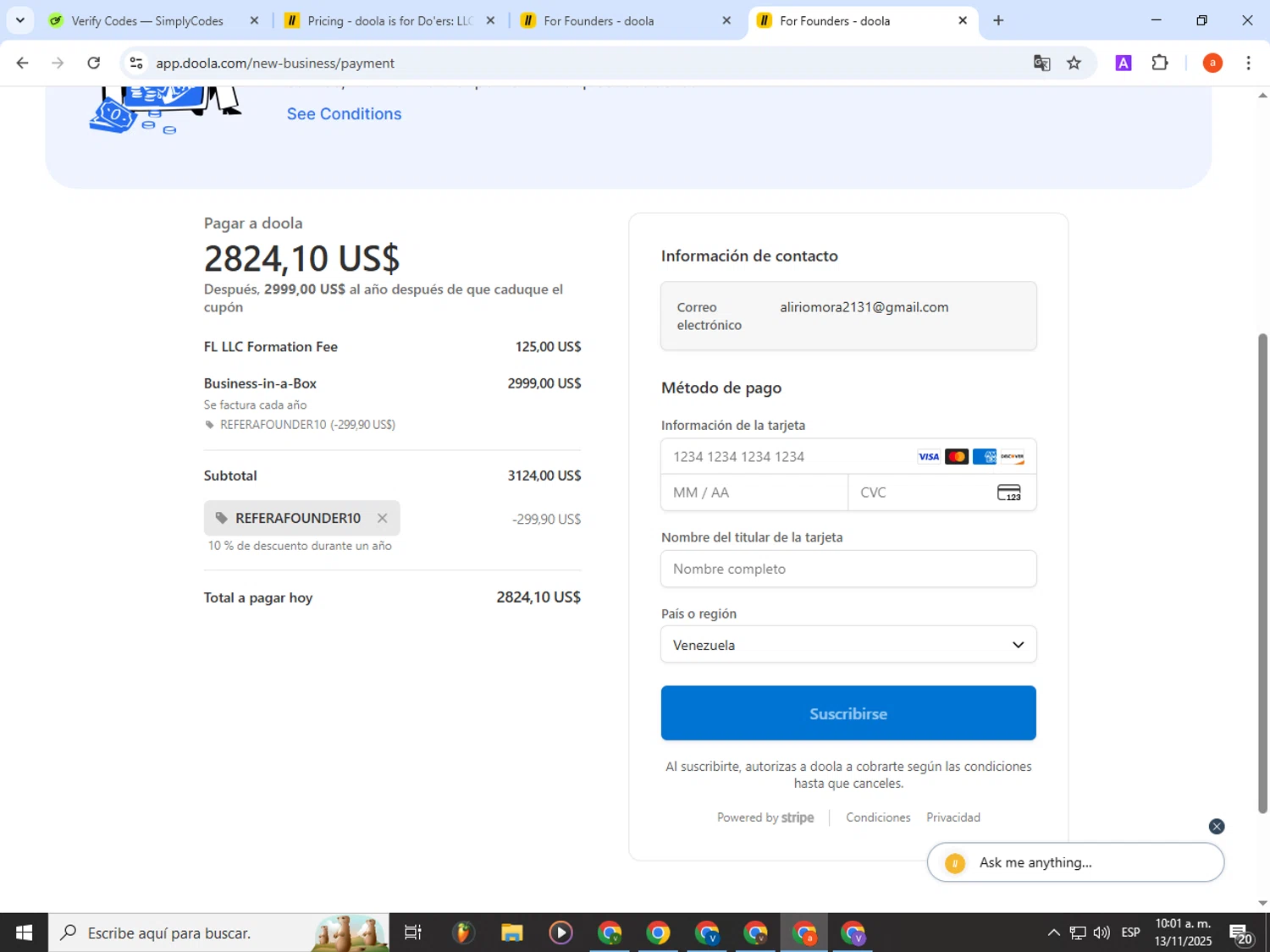The width and height of the screenshot is (1270, 952).
Task: Dismiss the chat widget with the X
Action: (x=1217, y=827)
